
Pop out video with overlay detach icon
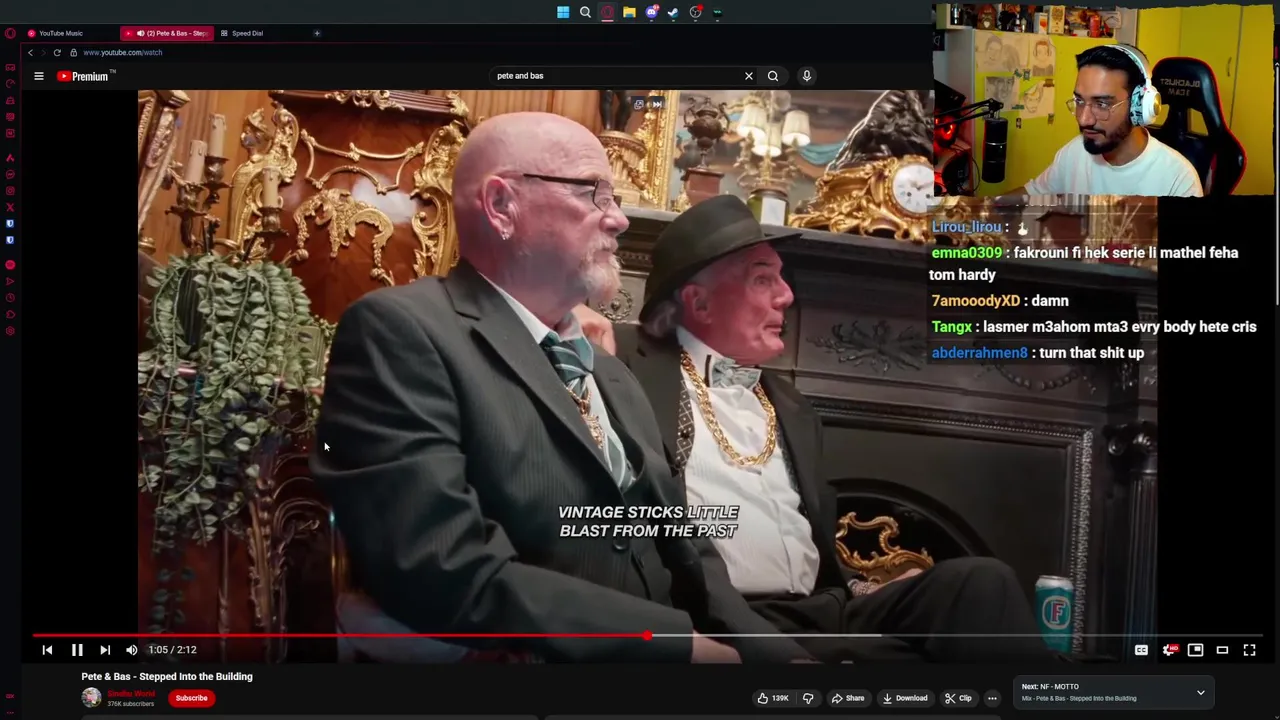click(x=640, y=104)
